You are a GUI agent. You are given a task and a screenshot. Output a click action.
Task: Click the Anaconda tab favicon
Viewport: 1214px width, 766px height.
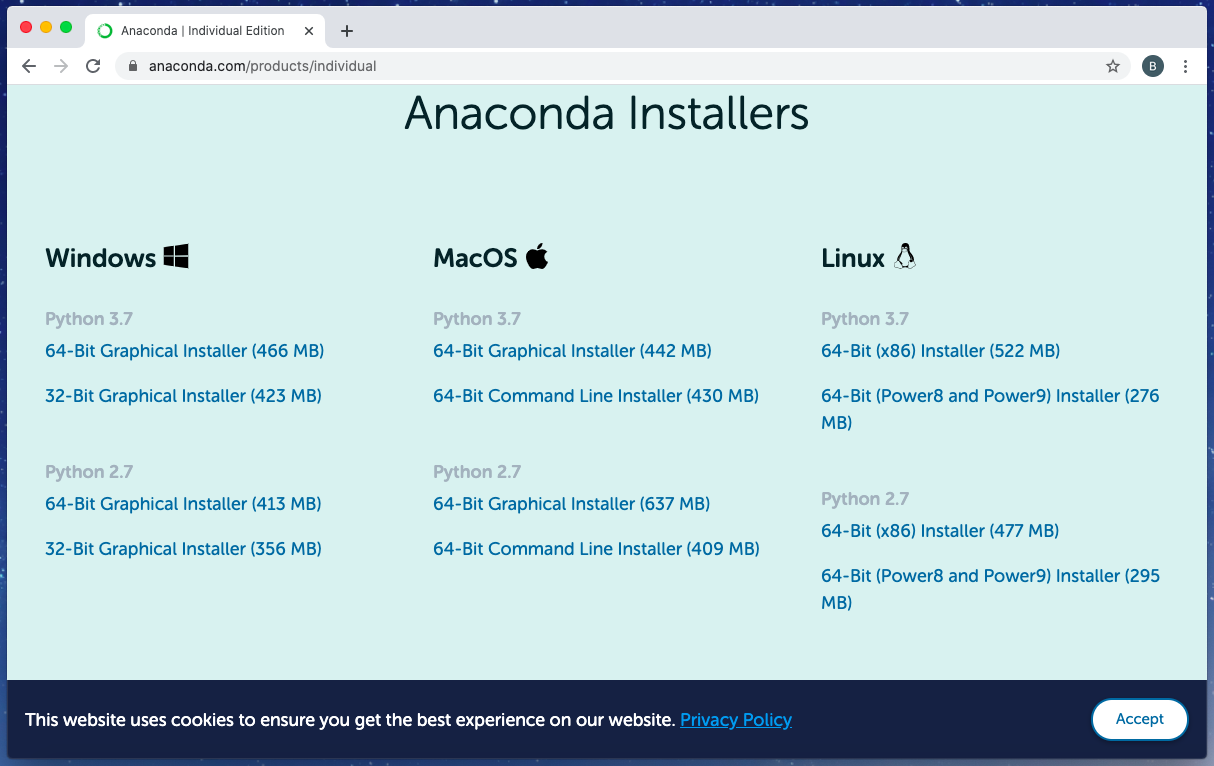pyautogui.click(x=105, y=31)
